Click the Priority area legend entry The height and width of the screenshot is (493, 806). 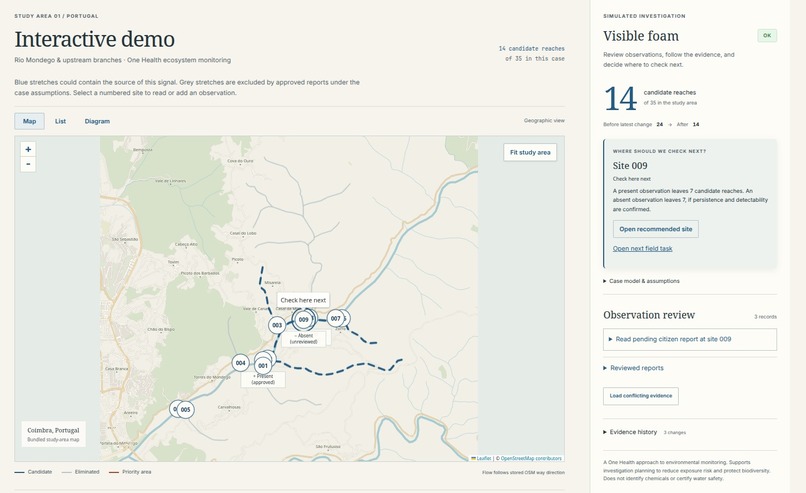point(130,472)
